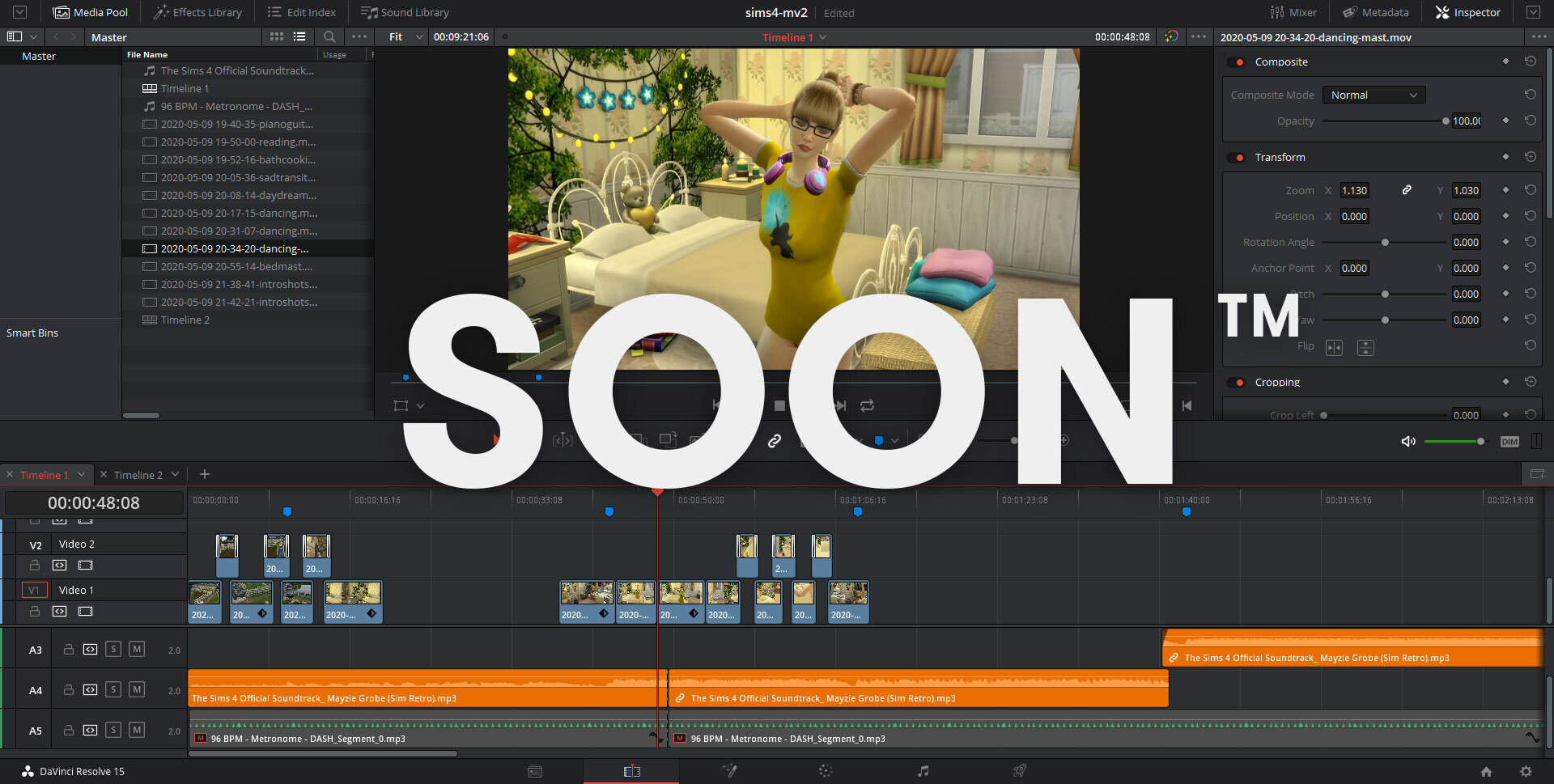
Task: Go to the Media page
Action: (x=535, y=771)
